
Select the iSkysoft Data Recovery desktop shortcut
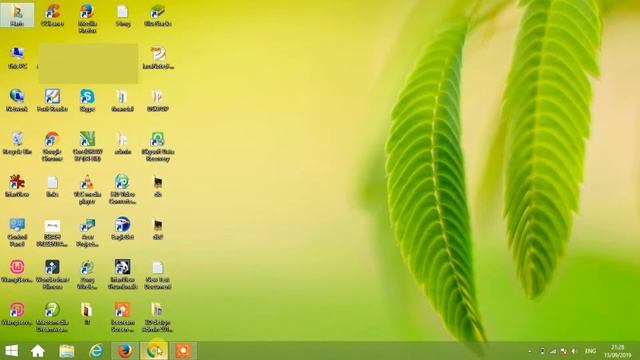coord(158,146)
